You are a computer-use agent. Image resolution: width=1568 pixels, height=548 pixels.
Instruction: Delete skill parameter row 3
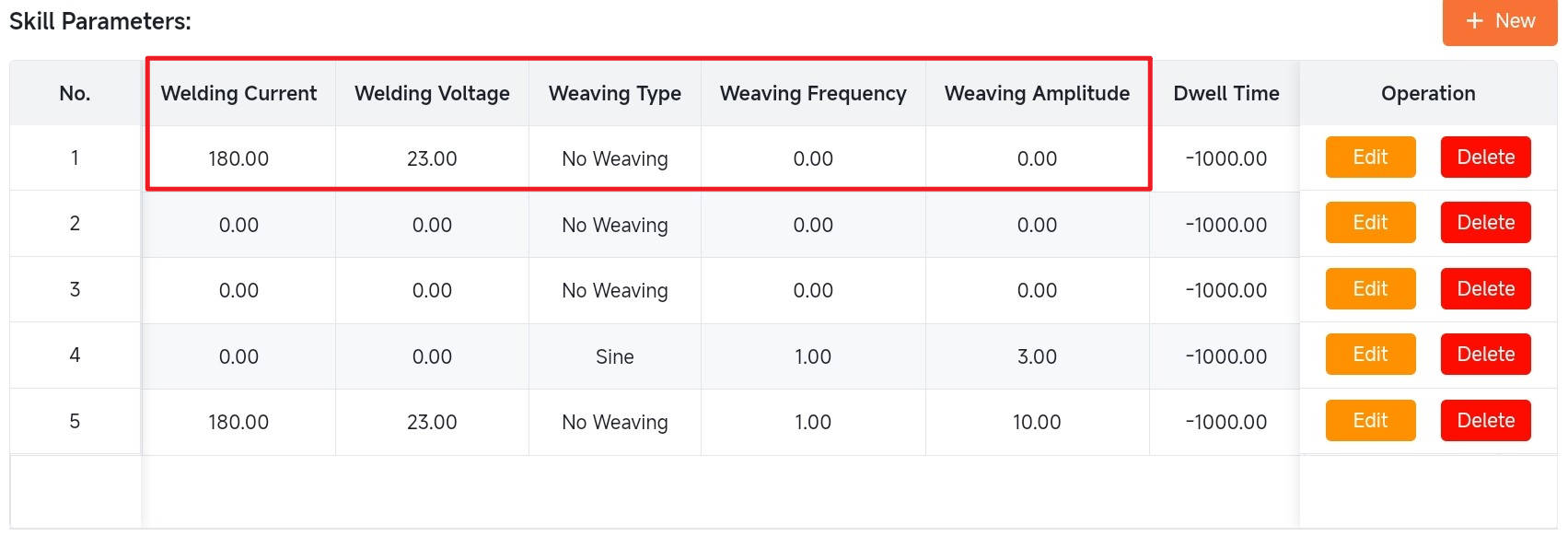(x=1485, y=289)
